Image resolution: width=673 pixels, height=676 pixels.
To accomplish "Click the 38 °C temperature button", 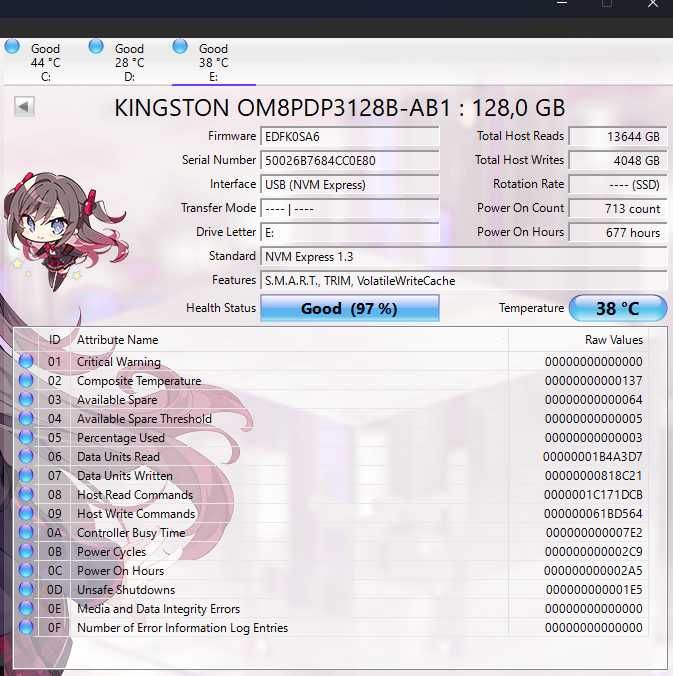I will tap(618, 308).
